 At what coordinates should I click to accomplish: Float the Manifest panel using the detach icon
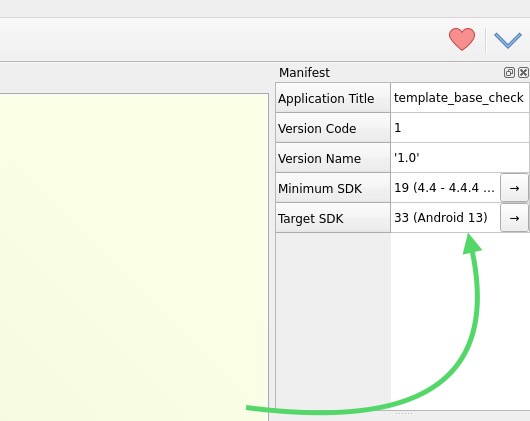point(509,72)
